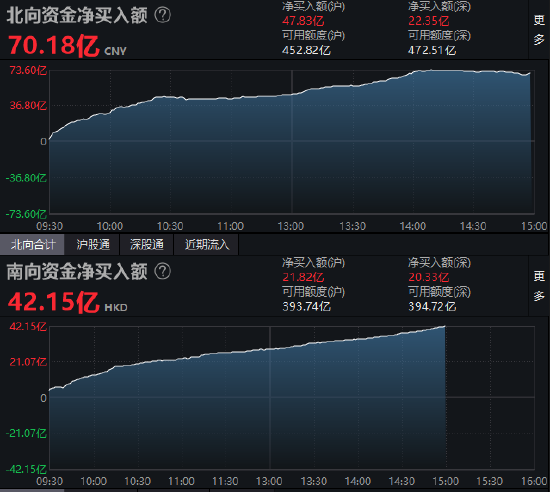
Task: Open the 近期流入 tab
Action: click(x=207, y=244)
